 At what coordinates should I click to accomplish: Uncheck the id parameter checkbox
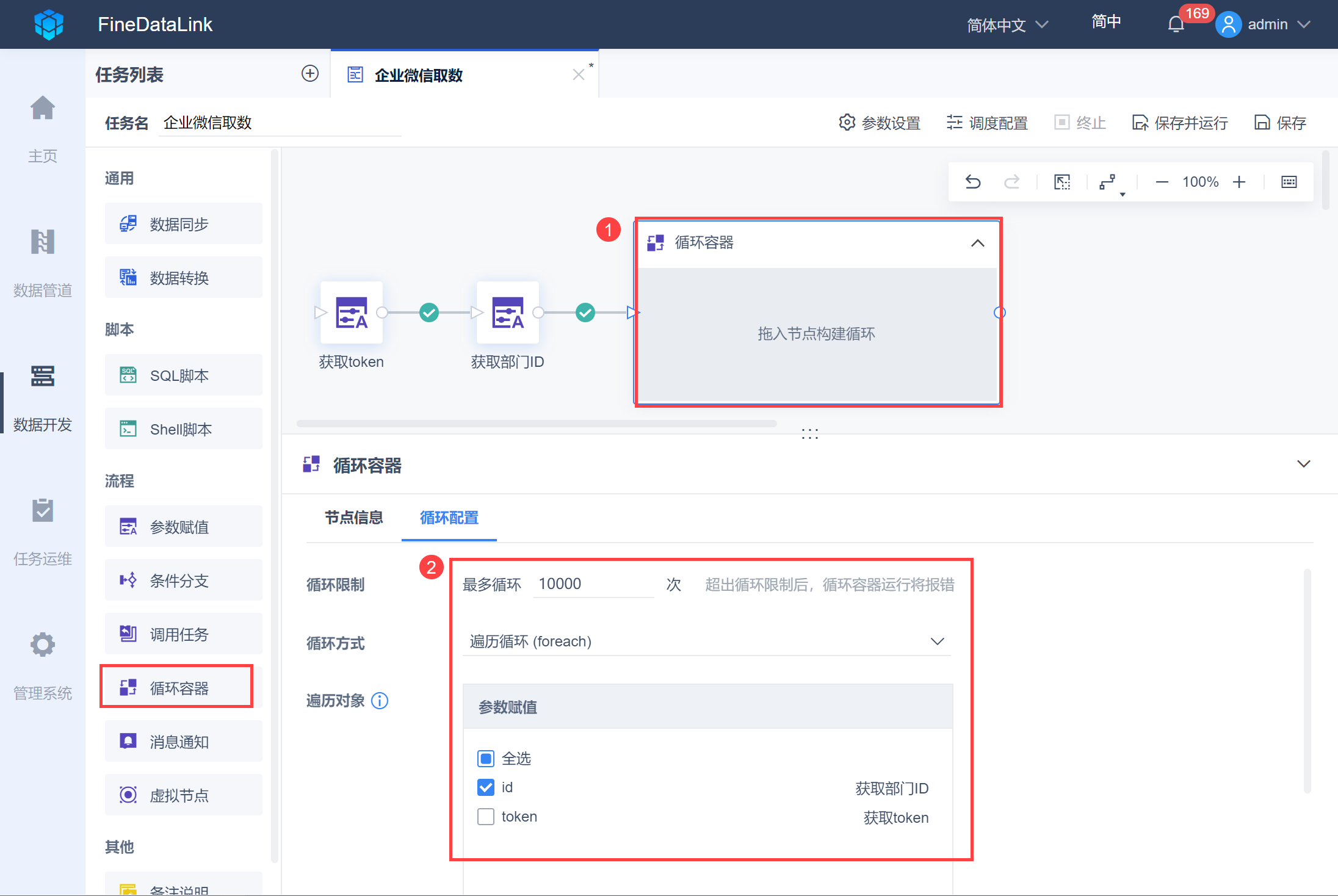[x=486, y=787]
